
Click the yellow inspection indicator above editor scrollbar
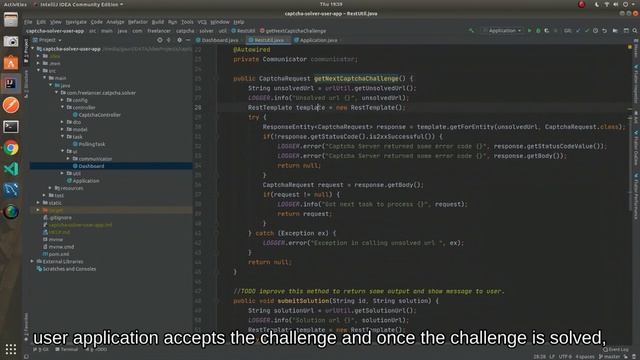[630, 47]
